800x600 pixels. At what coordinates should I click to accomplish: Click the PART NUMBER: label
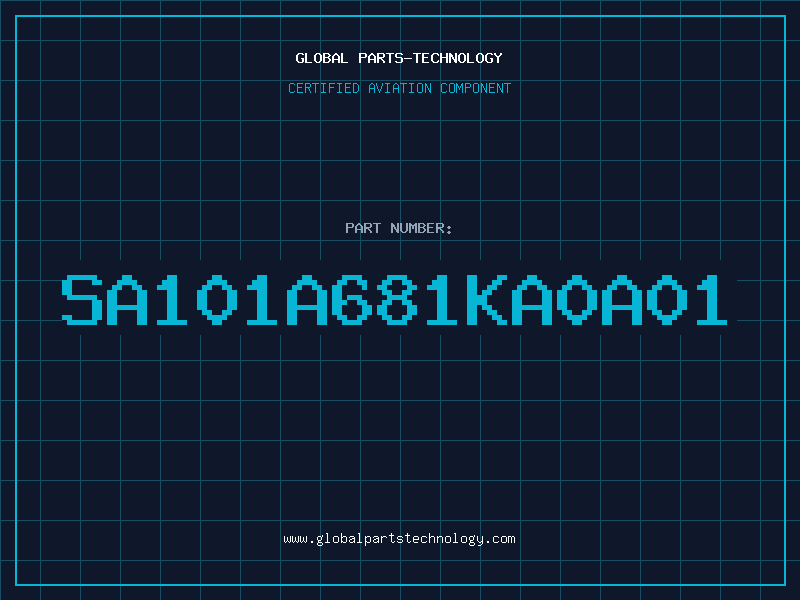(399, 228)
